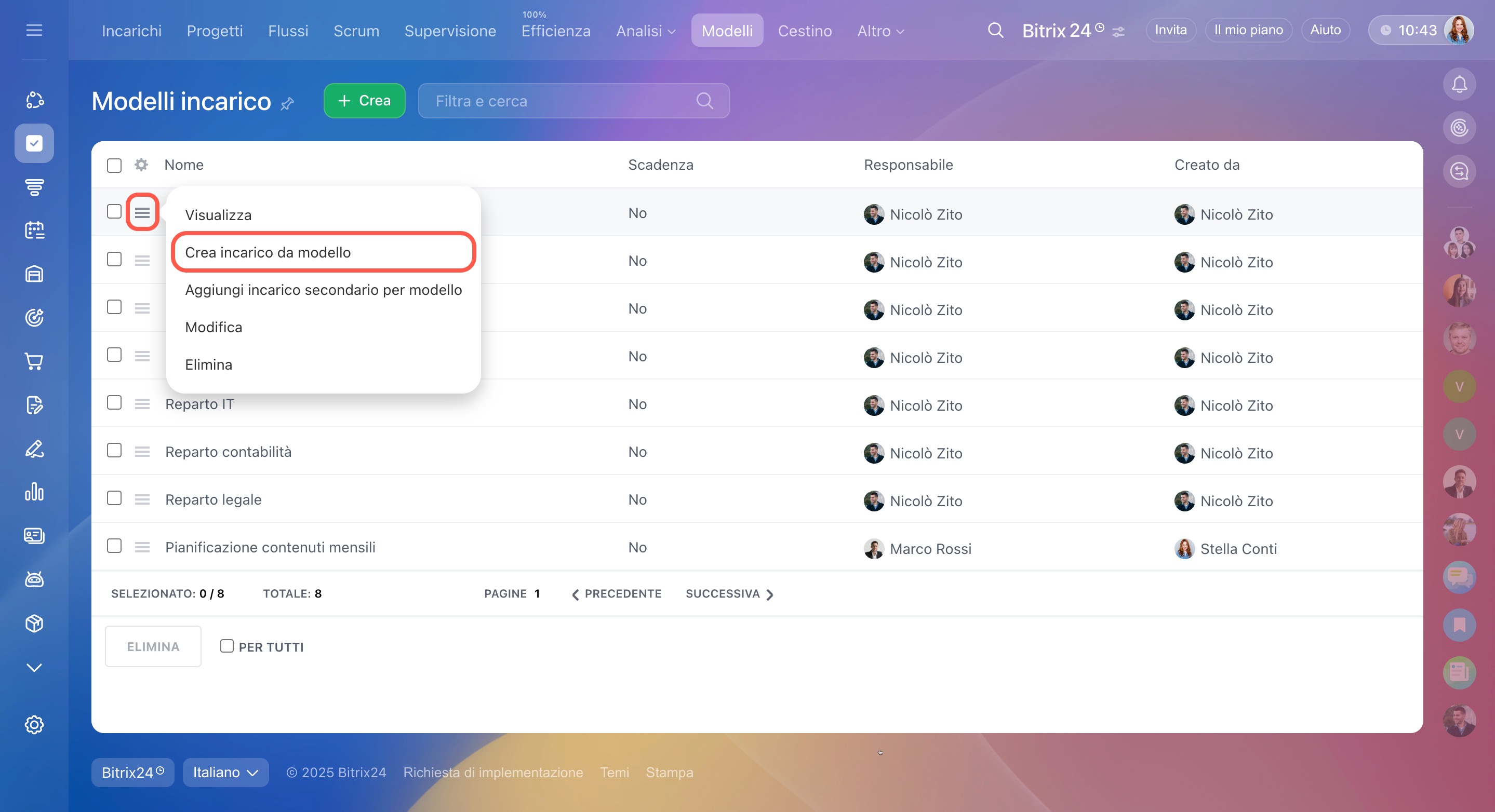The image size is (1495, 812).
Task: Tick the checkbox for Reparto contabilità
Action: (114, 451)
